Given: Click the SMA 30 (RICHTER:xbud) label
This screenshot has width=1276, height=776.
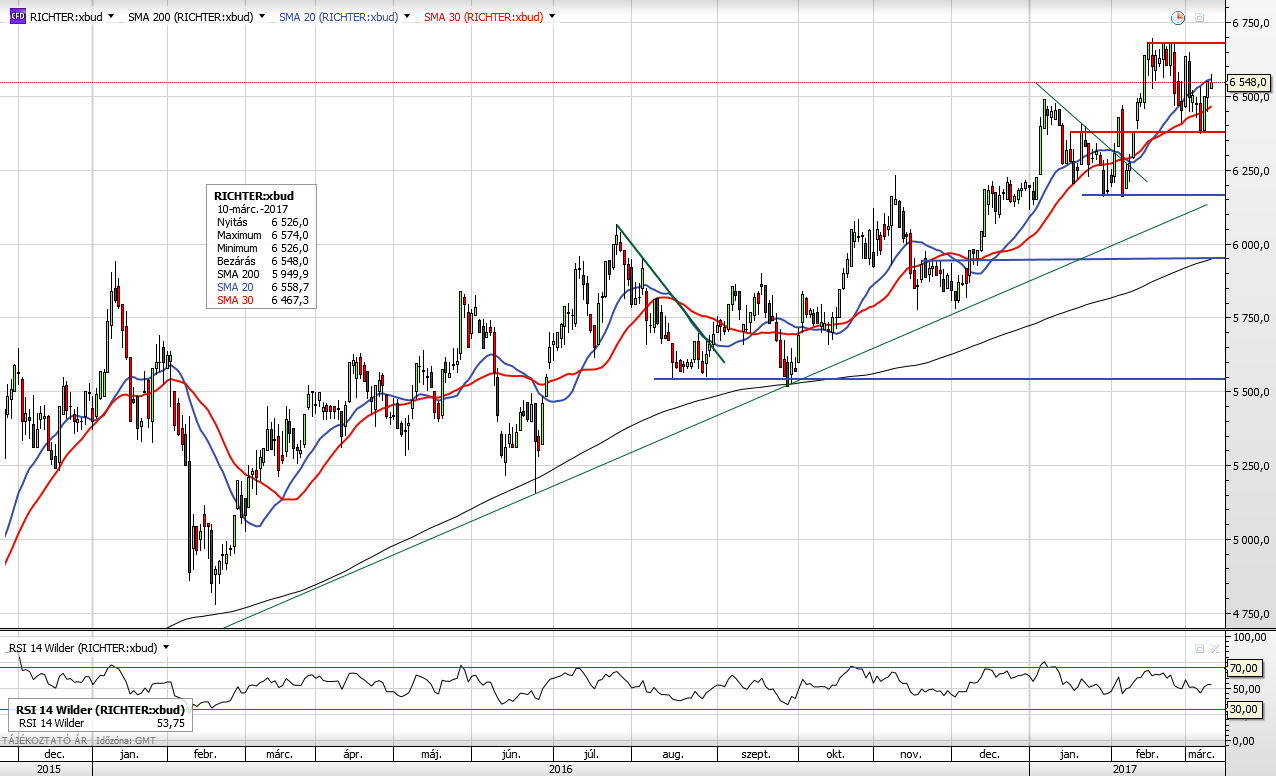Looking at the screenshot, I should 484,17.
